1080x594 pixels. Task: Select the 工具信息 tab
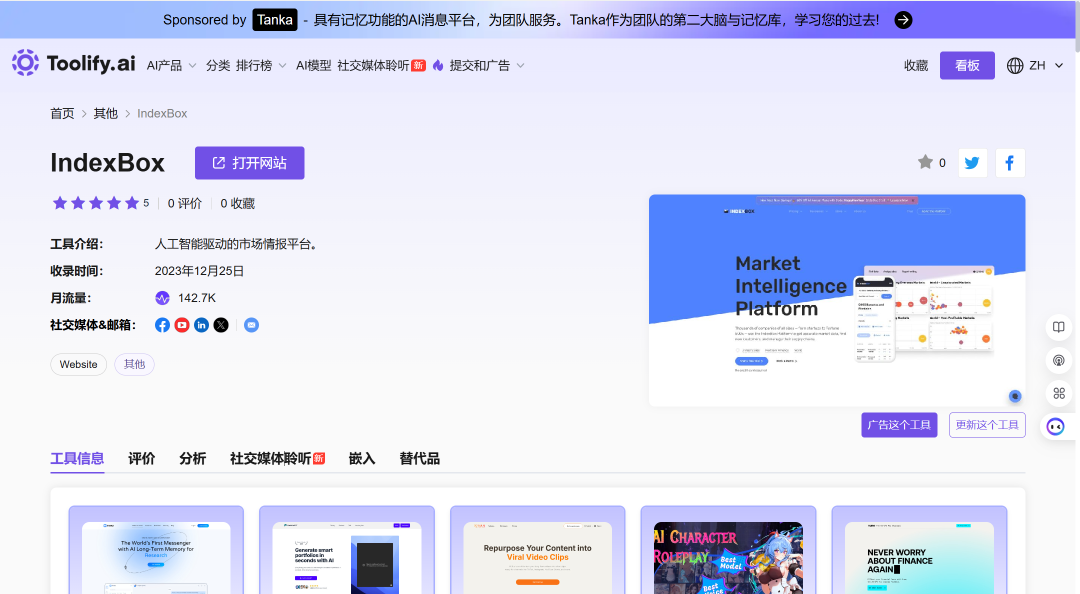click(x=77, y=459)
